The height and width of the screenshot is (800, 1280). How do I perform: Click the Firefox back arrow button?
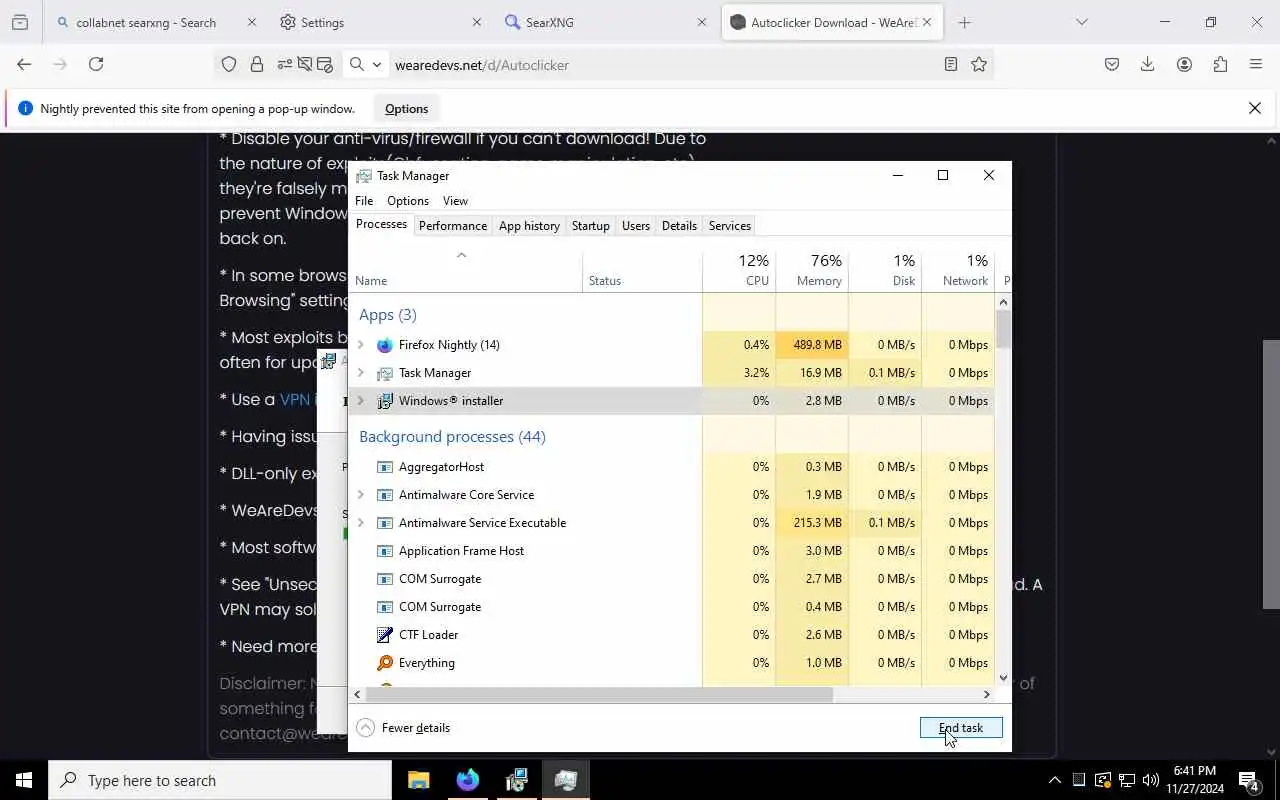[x=24, y=64]
